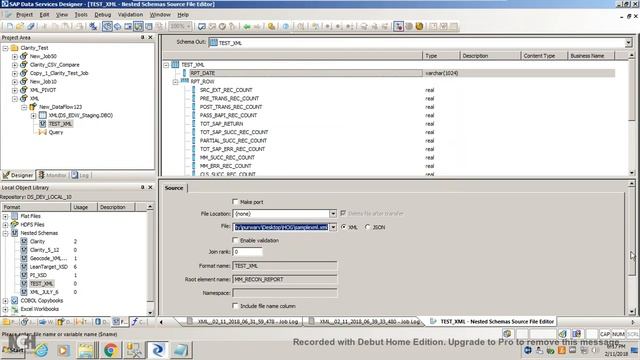
Task: Select the Jobs tab in object library
Action: tap(27, 322)
